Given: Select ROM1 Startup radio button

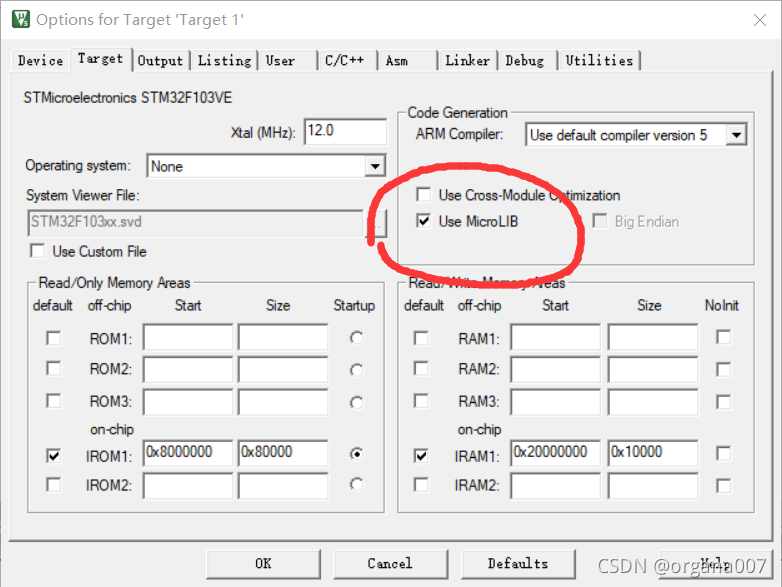Looking at the screenshot, I should point(356,338).
